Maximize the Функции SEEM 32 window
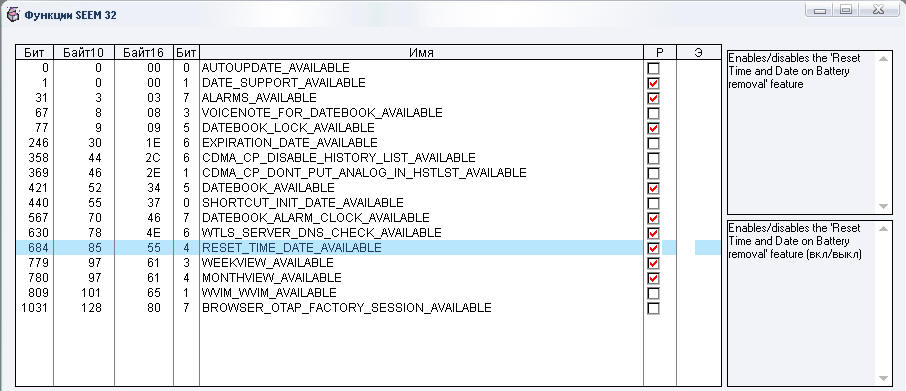This screenshot has height=391, width=906. (x=846, y=9)
